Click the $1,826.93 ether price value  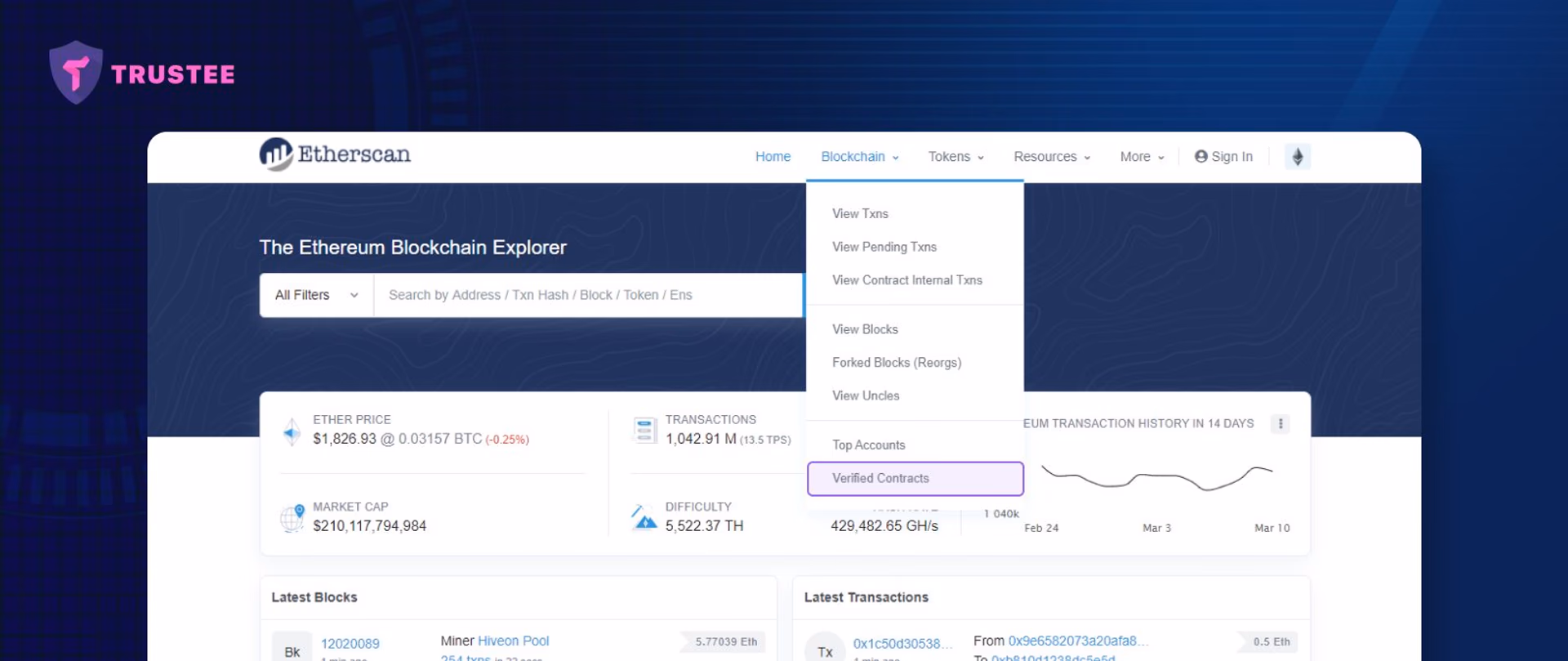pos(345,439)
